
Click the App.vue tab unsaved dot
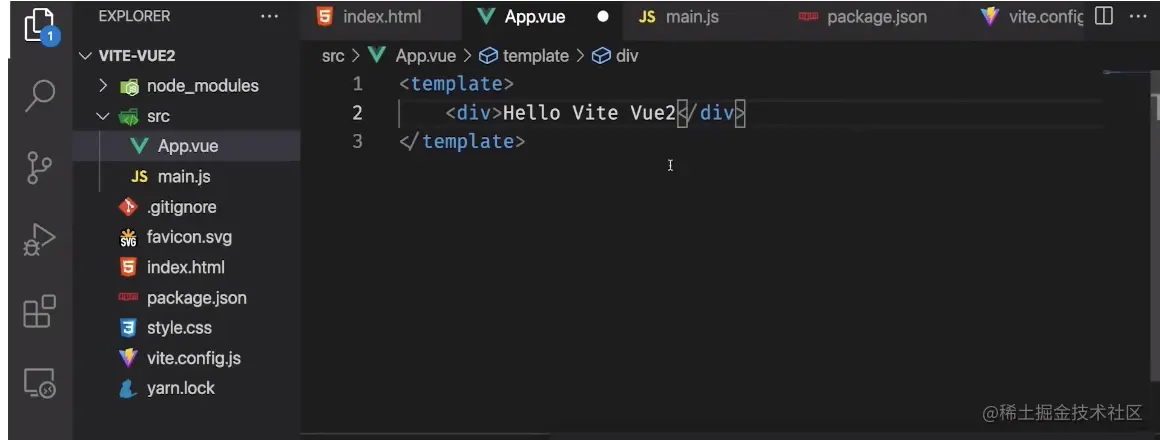pyautogui.click(x=603, y=17)
